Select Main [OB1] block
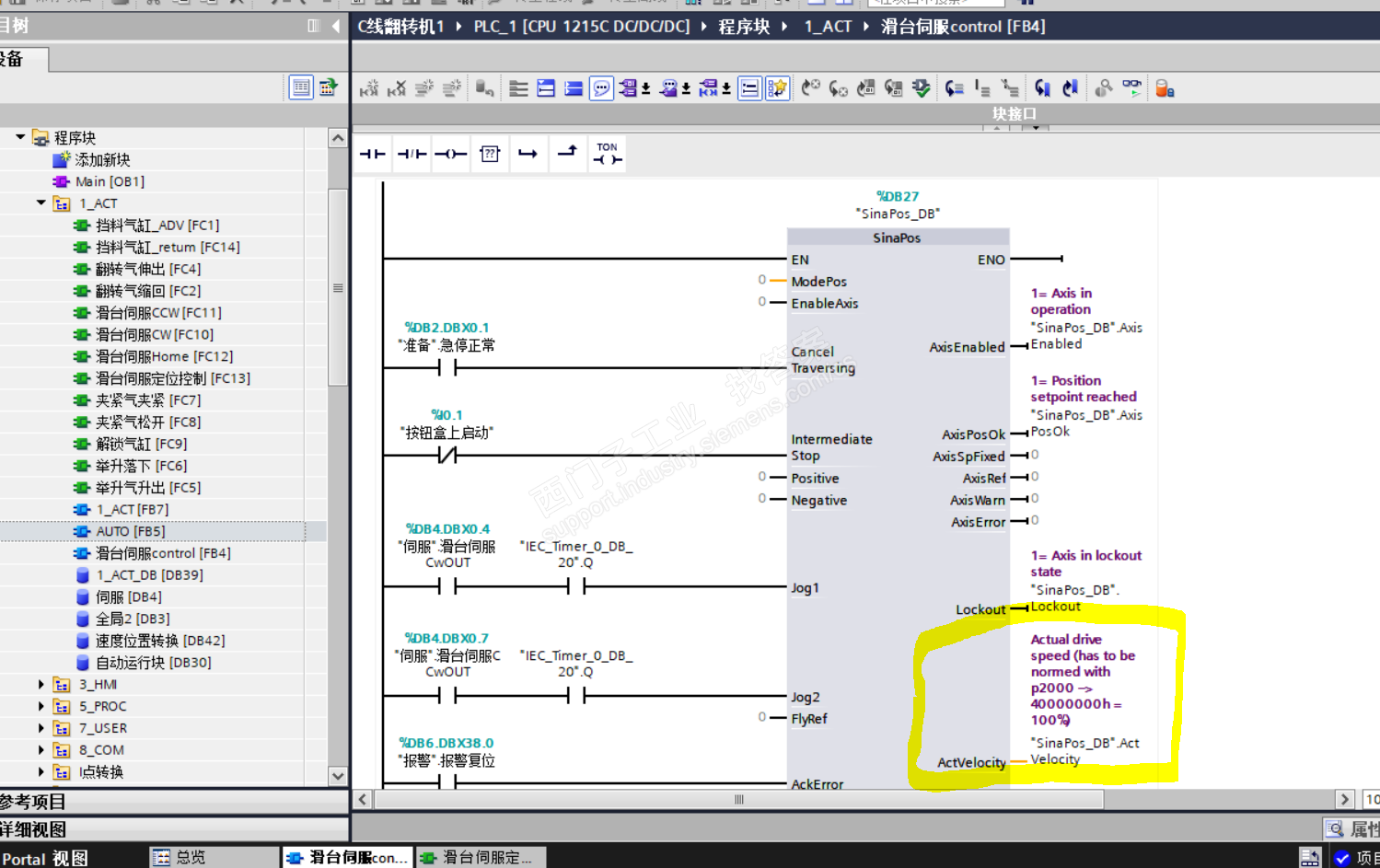 [x=110, y=181]
